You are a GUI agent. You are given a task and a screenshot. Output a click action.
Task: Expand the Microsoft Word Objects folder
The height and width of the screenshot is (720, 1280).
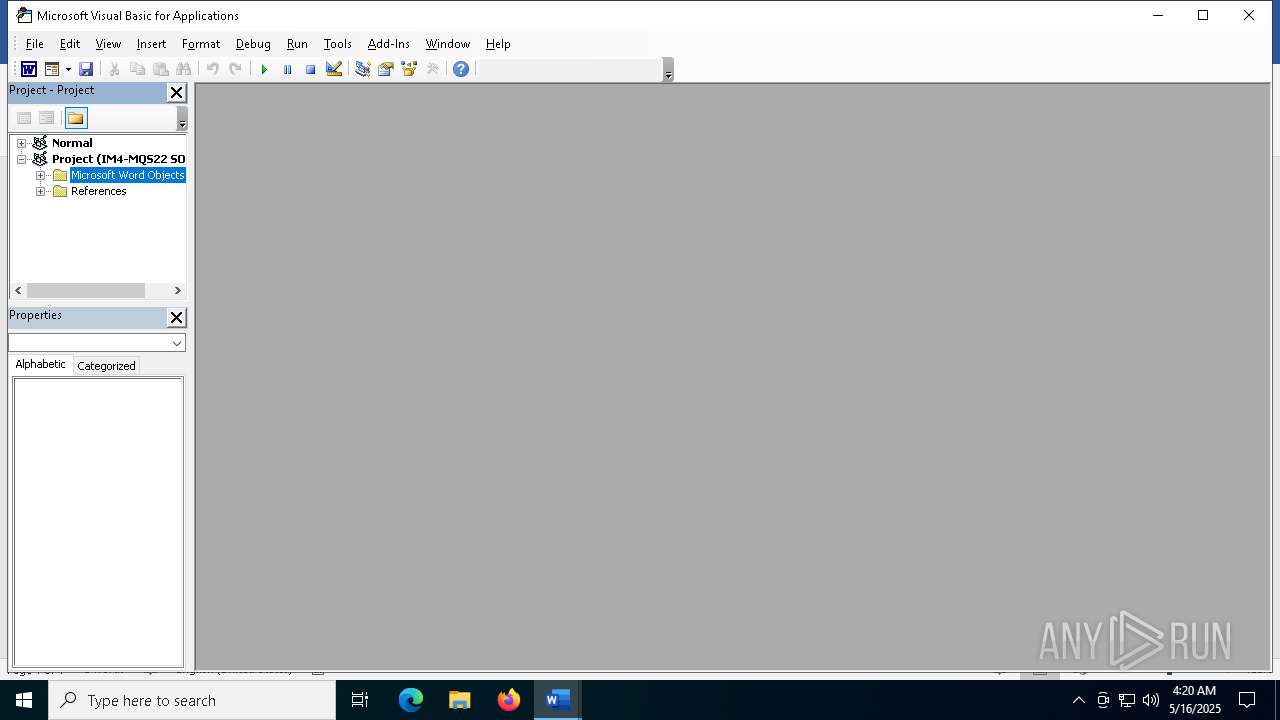[x=40, y=175]
